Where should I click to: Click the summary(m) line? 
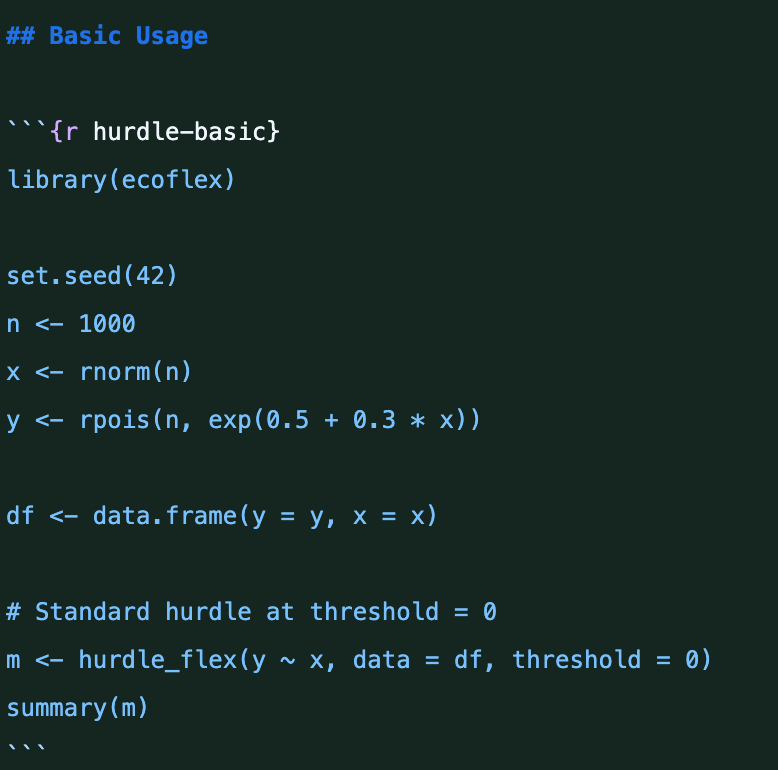(x=78, y=708)
